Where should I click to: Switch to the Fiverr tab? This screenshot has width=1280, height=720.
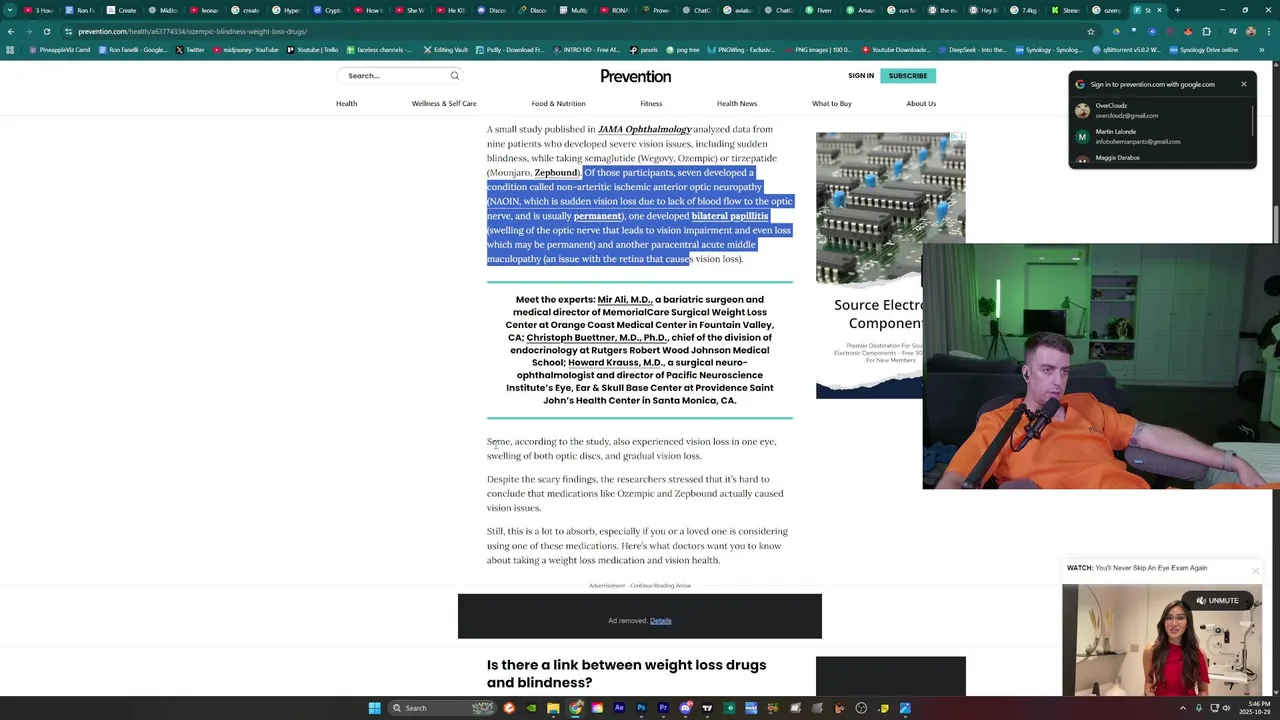(819, 10)
